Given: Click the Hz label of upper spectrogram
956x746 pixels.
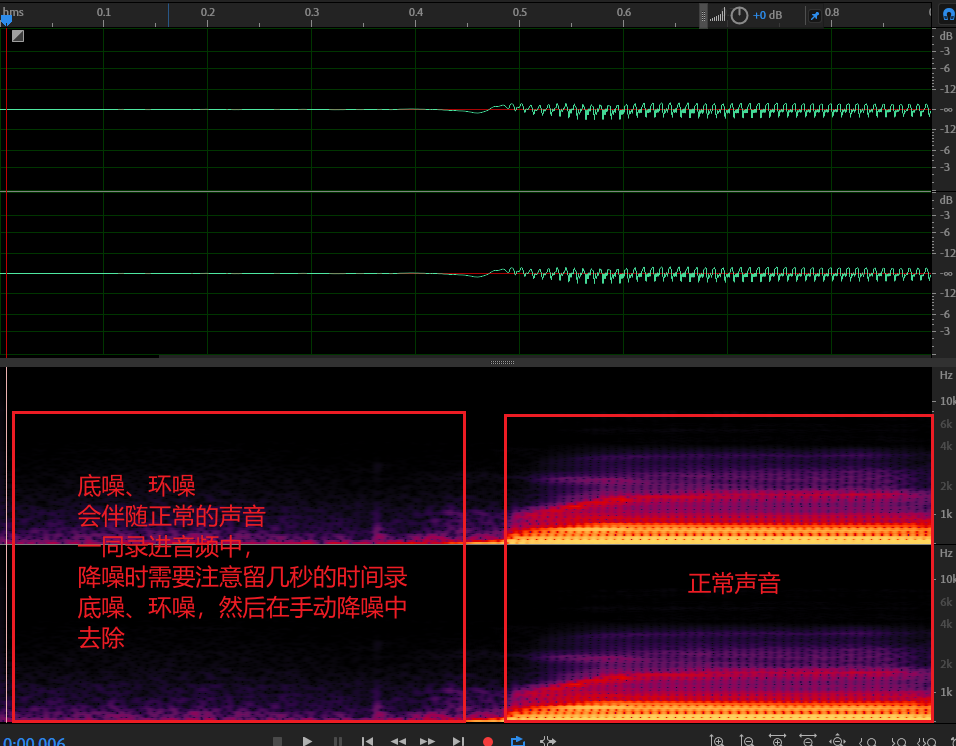Looking at the screenshot, I should 946,375.
